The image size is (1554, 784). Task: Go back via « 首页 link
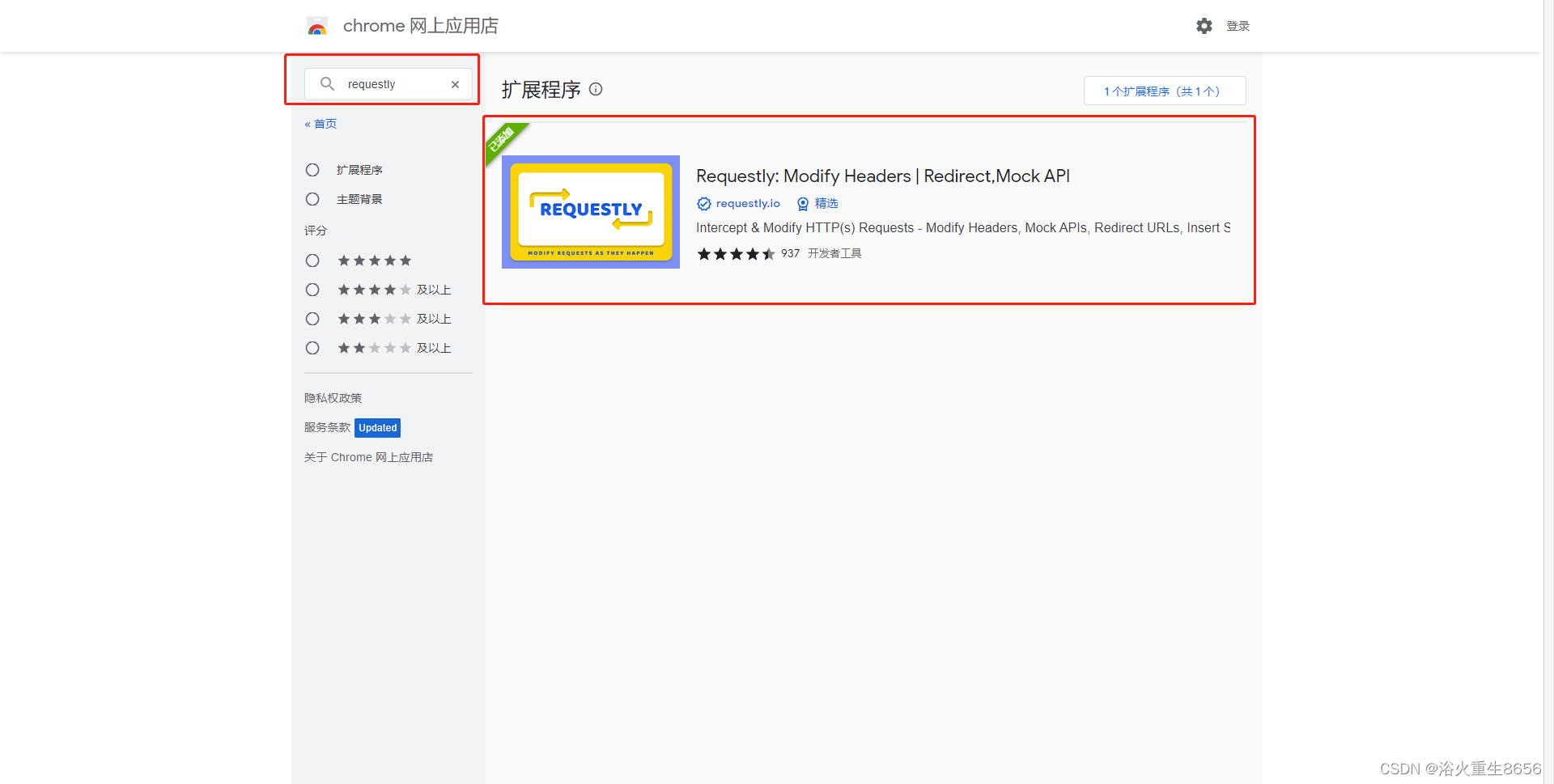(321, 124)
